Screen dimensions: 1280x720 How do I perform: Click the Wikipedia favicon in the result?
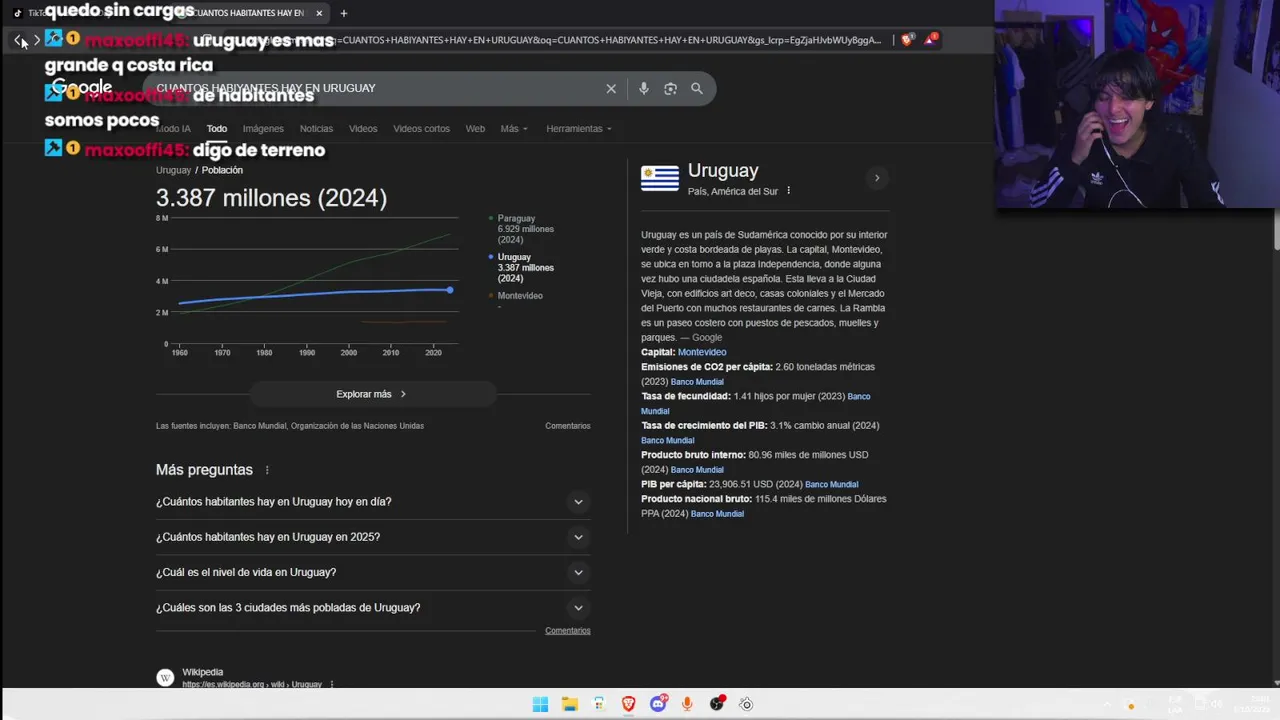165,677
